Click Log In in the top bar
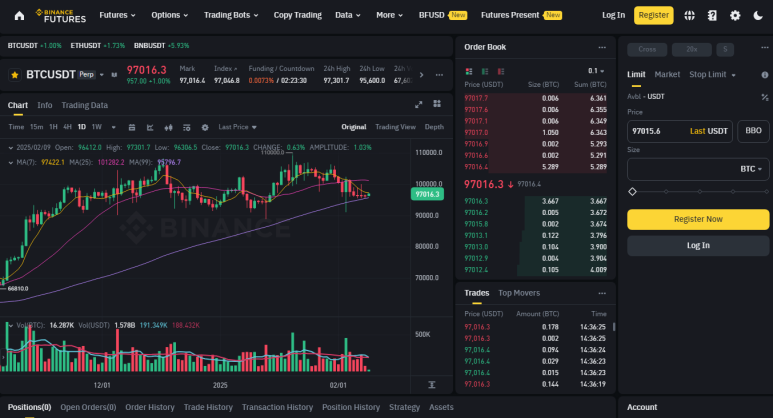Screen dimensions: 773x418 [x=613, y=15]
